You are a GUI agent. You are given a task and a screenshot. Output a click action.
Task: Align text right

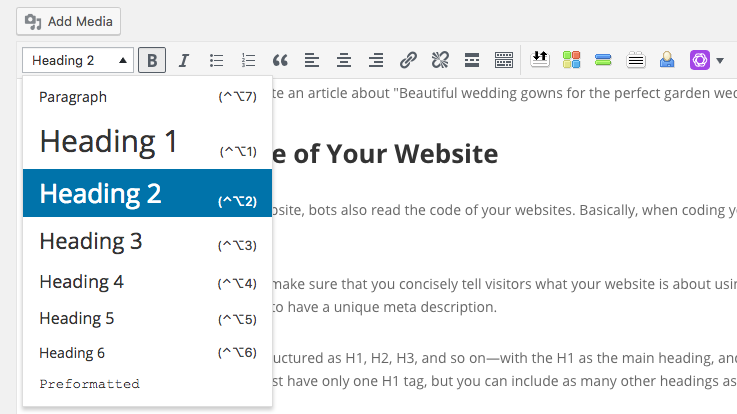click(376, 60)
